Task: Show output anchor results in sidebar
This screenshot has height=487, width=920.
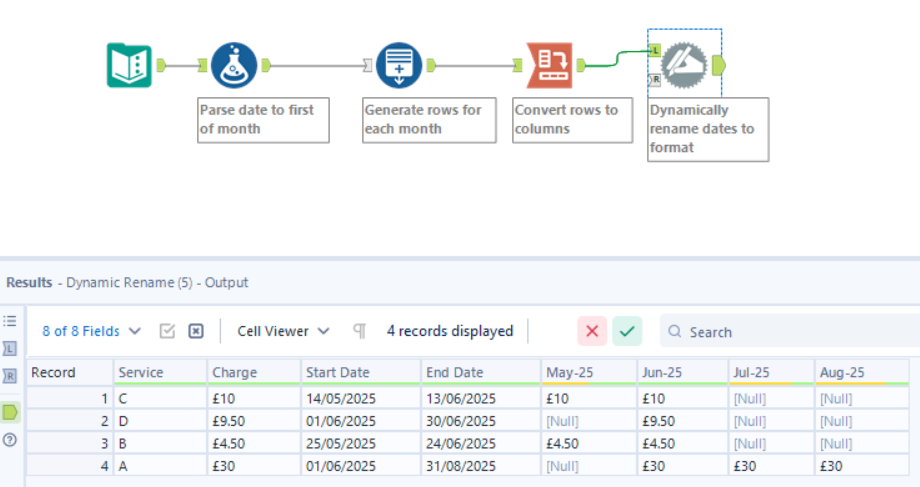Action: click(10, 412)
